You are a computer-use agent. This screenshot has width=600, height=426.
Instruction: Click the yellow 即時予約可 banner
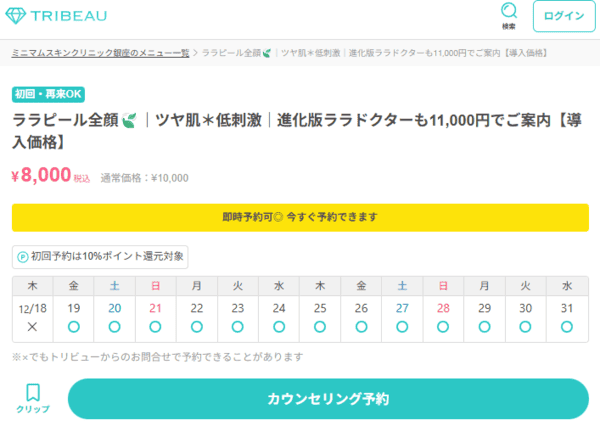point(300,217)
